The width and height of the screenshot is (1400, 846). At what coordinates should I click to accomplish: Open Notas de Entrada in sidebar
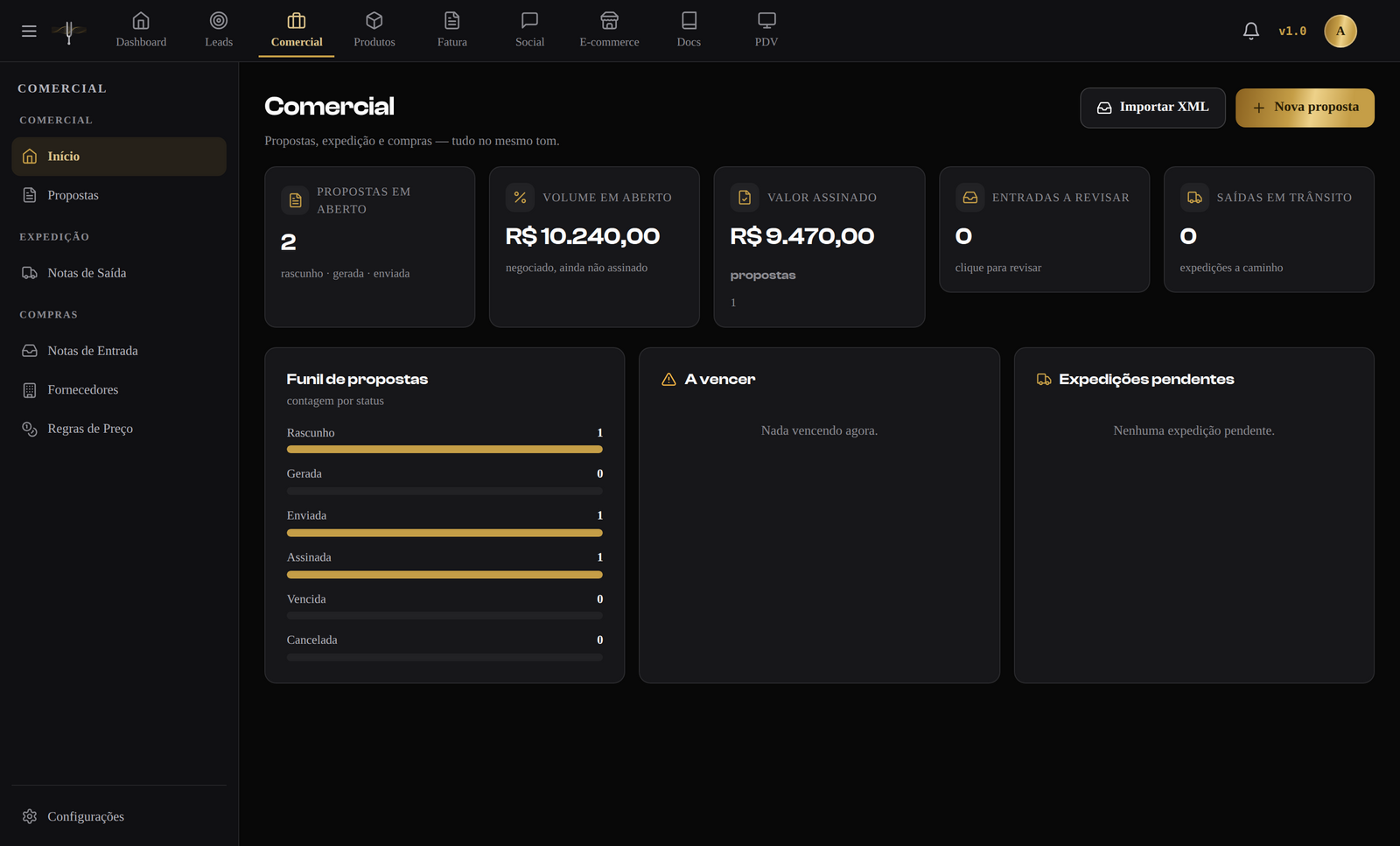pos(119,351)
